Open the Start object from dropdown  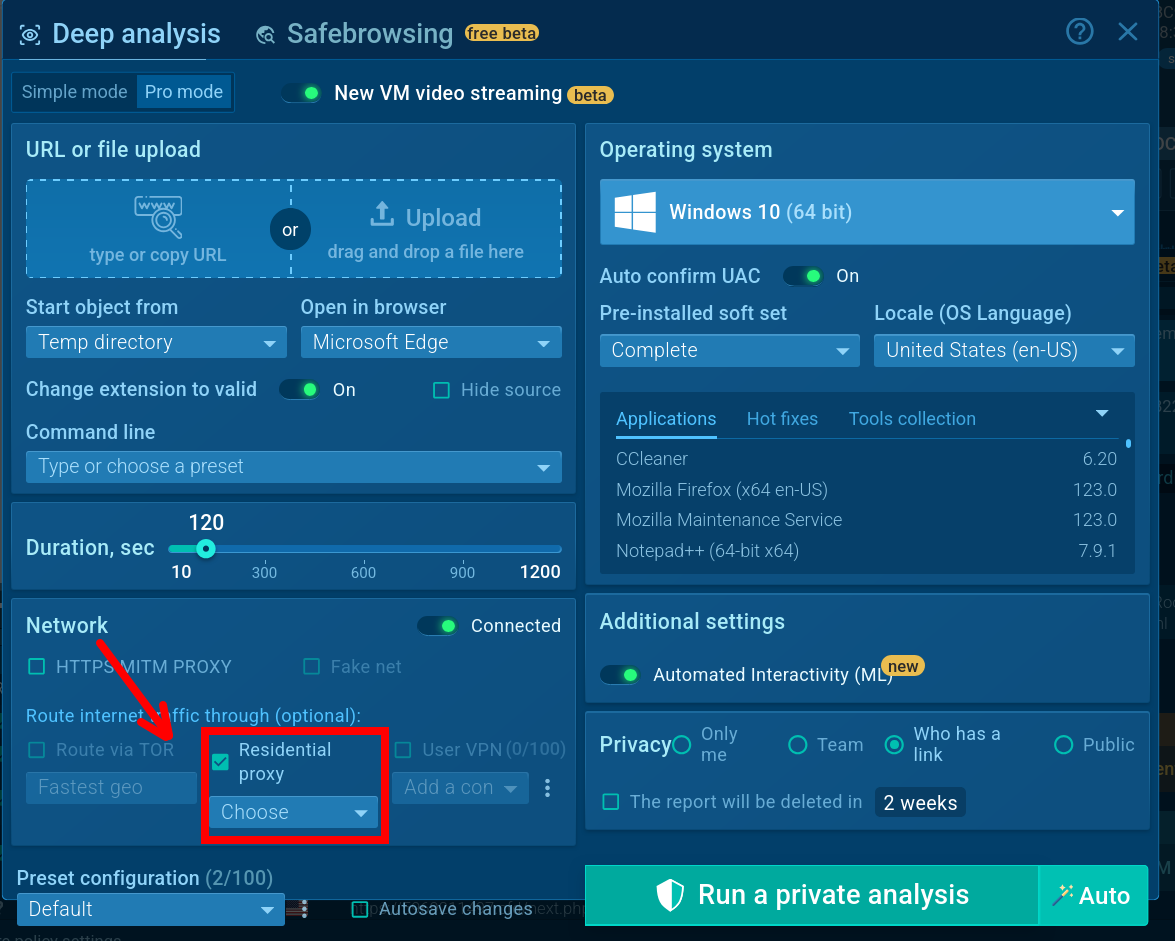point(156,342)
